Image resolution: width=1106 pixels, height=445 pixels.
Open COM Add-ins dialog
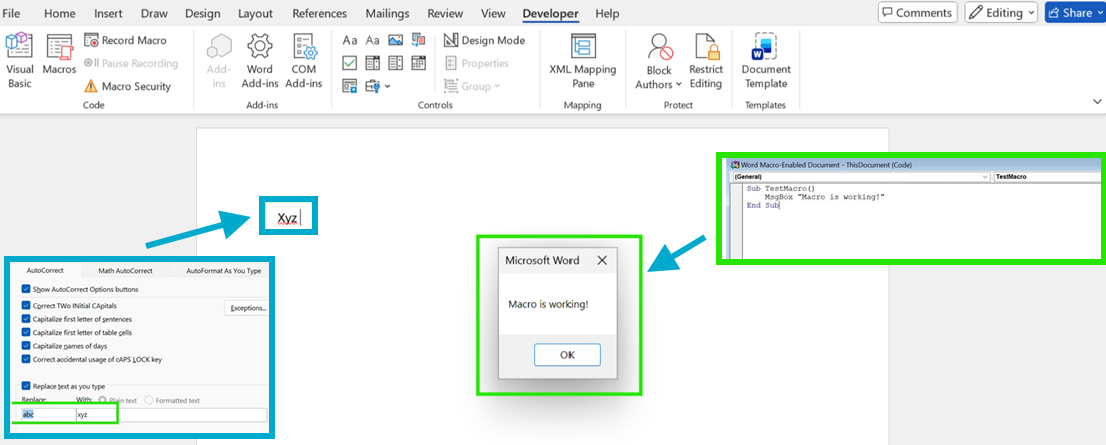pyautogui.click(x=303, y=61)
